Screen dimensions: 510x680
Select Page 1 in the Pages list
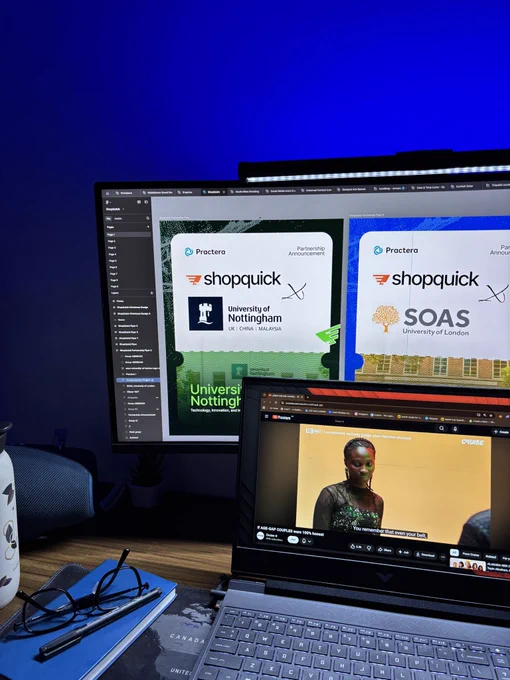point(128,235)
